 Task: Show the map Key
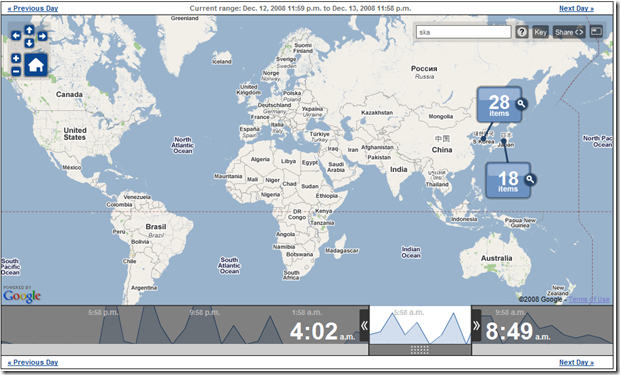[540, 32]
